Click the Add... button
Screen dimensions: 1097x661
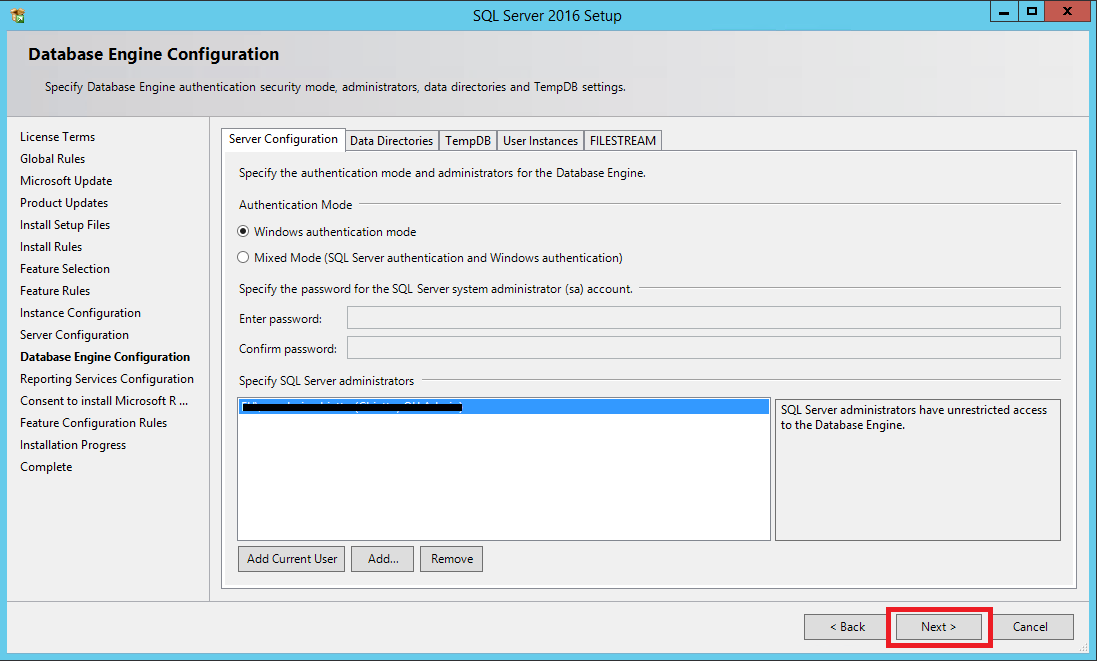[383, 559]
